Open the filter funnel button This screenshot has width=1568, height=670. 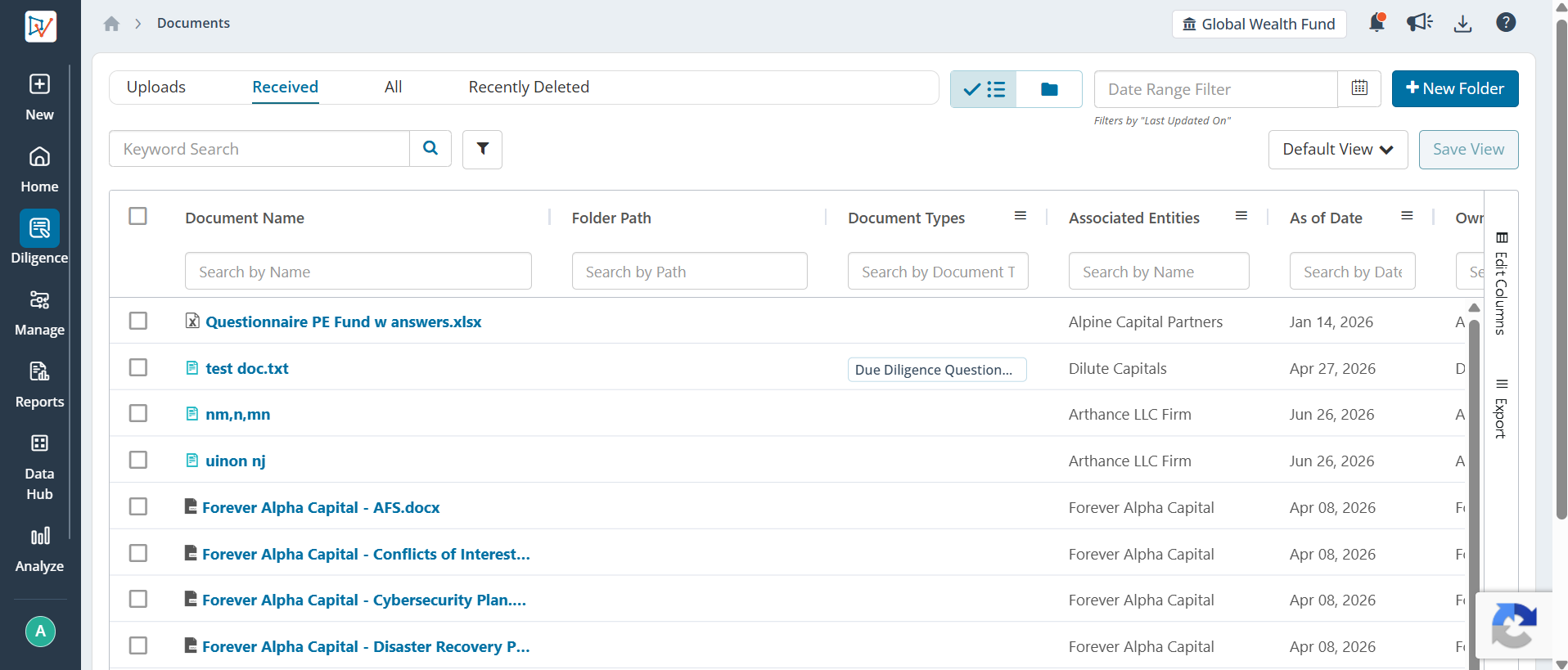(x=482, y=149)
